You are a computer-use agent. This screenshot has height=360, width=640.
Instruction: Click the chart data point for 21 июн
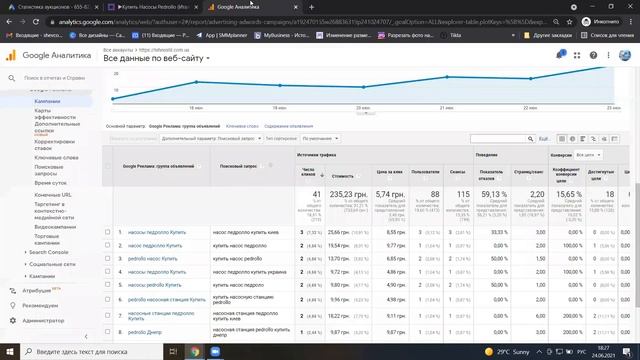tap(447, 77)
